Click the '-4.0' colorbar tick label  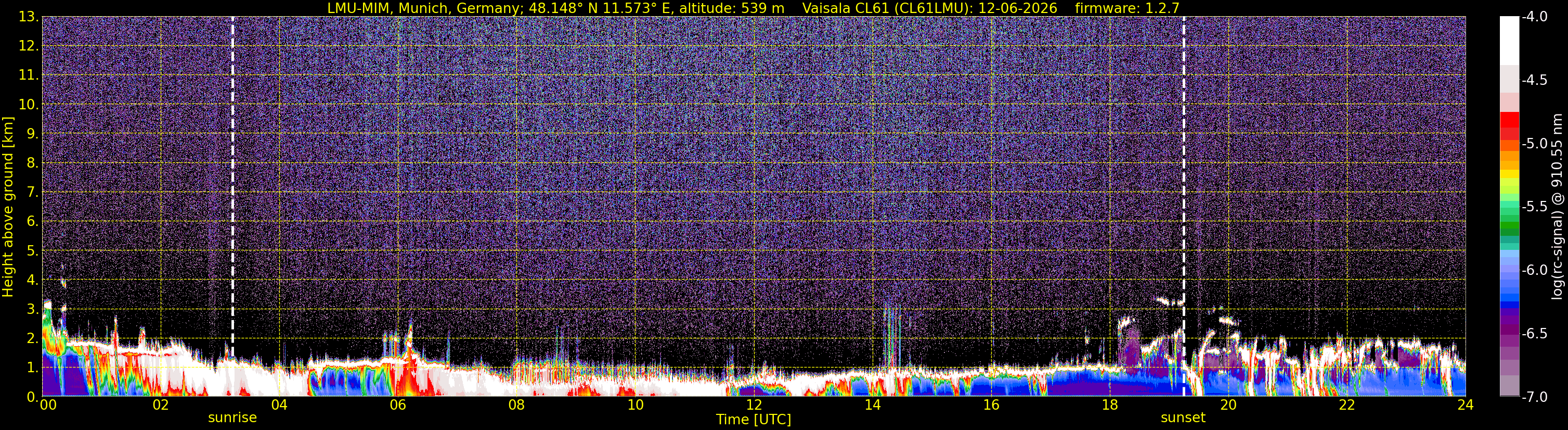coord(1534,17)
